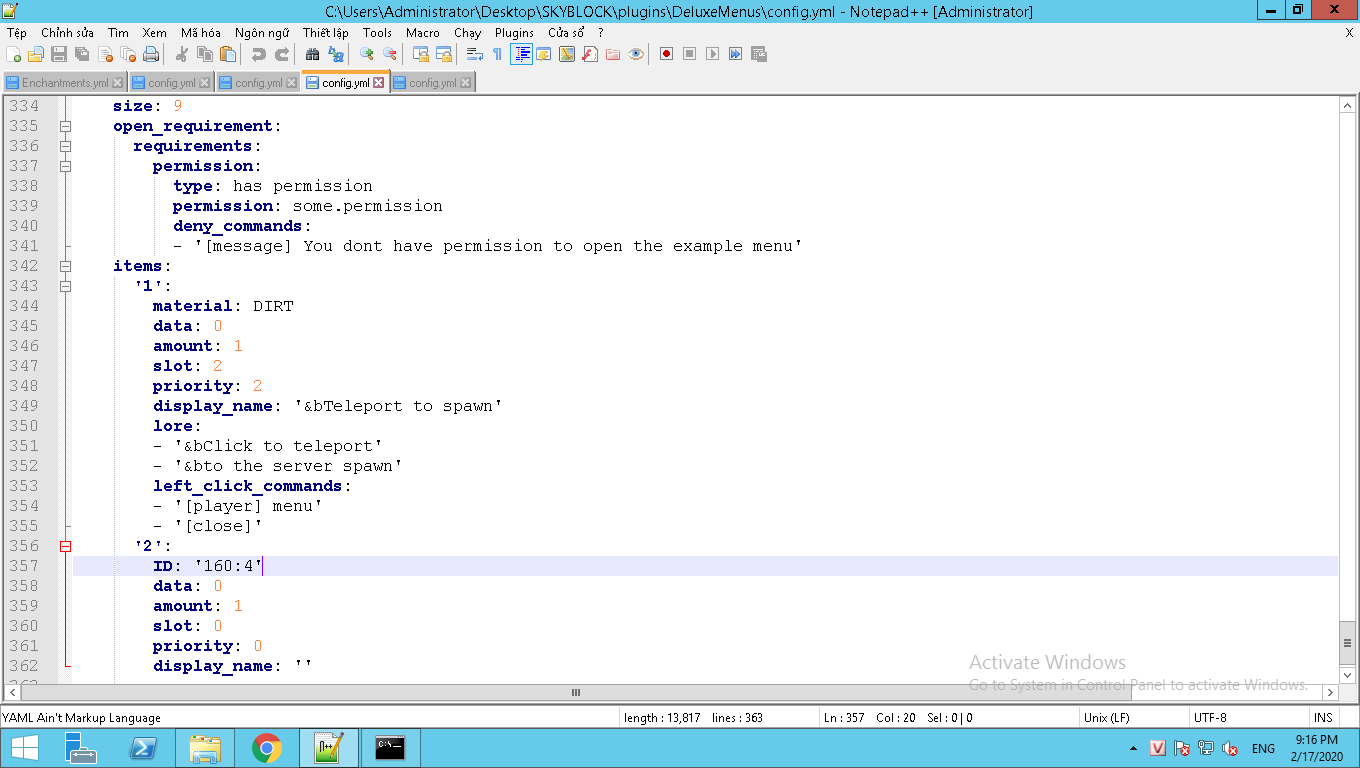Click the New file toolbar icon
The image size is (1360, 768).
(14, 54)
